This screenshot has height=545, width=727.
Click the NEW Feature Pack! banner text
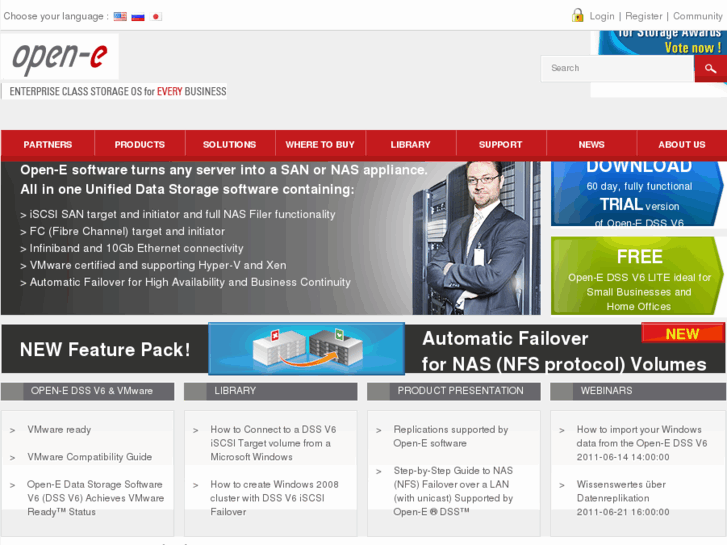[x=105, y=349]
